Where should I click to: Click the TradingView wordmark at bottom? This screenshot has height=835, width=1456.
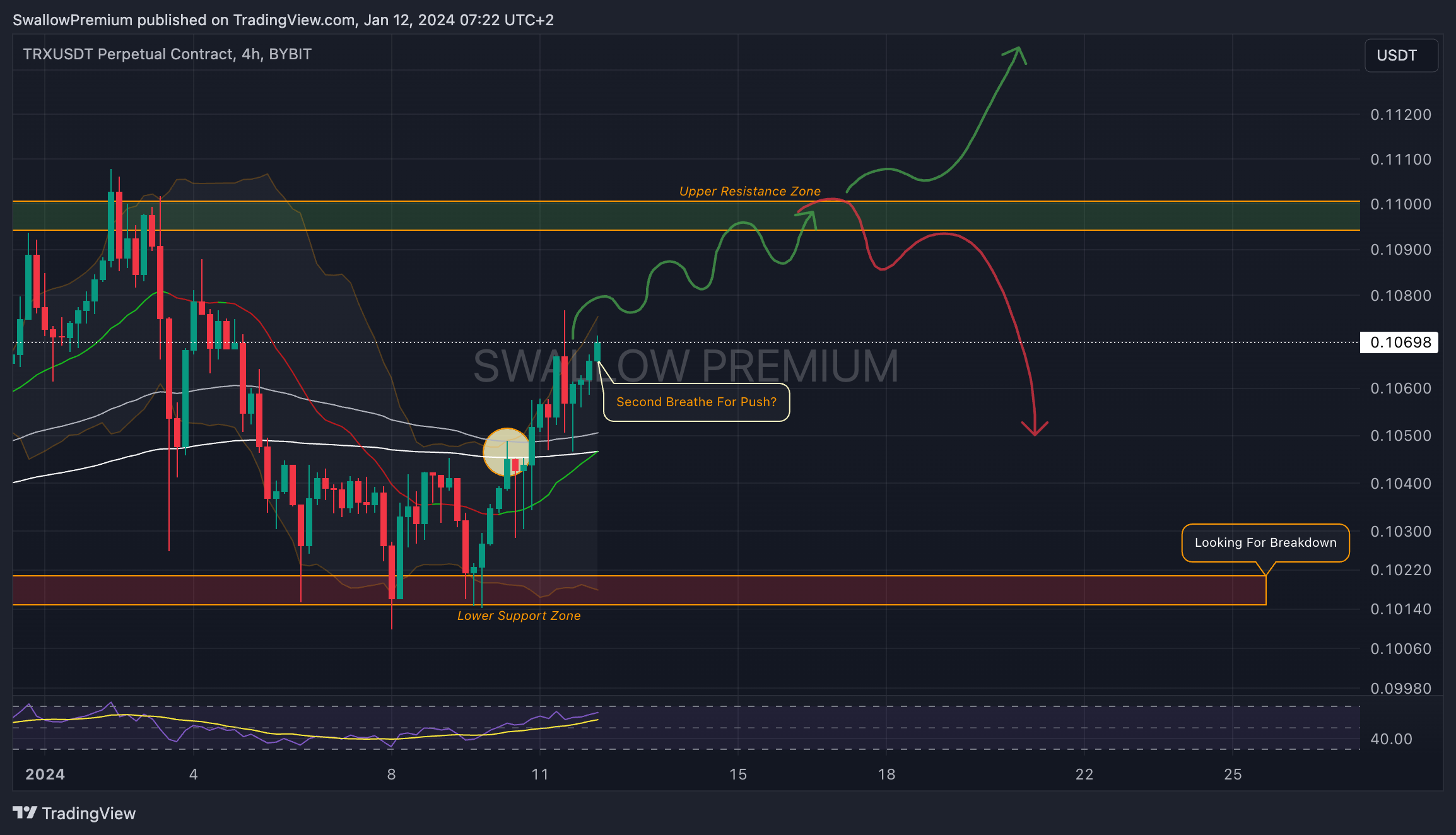point(89,814)
